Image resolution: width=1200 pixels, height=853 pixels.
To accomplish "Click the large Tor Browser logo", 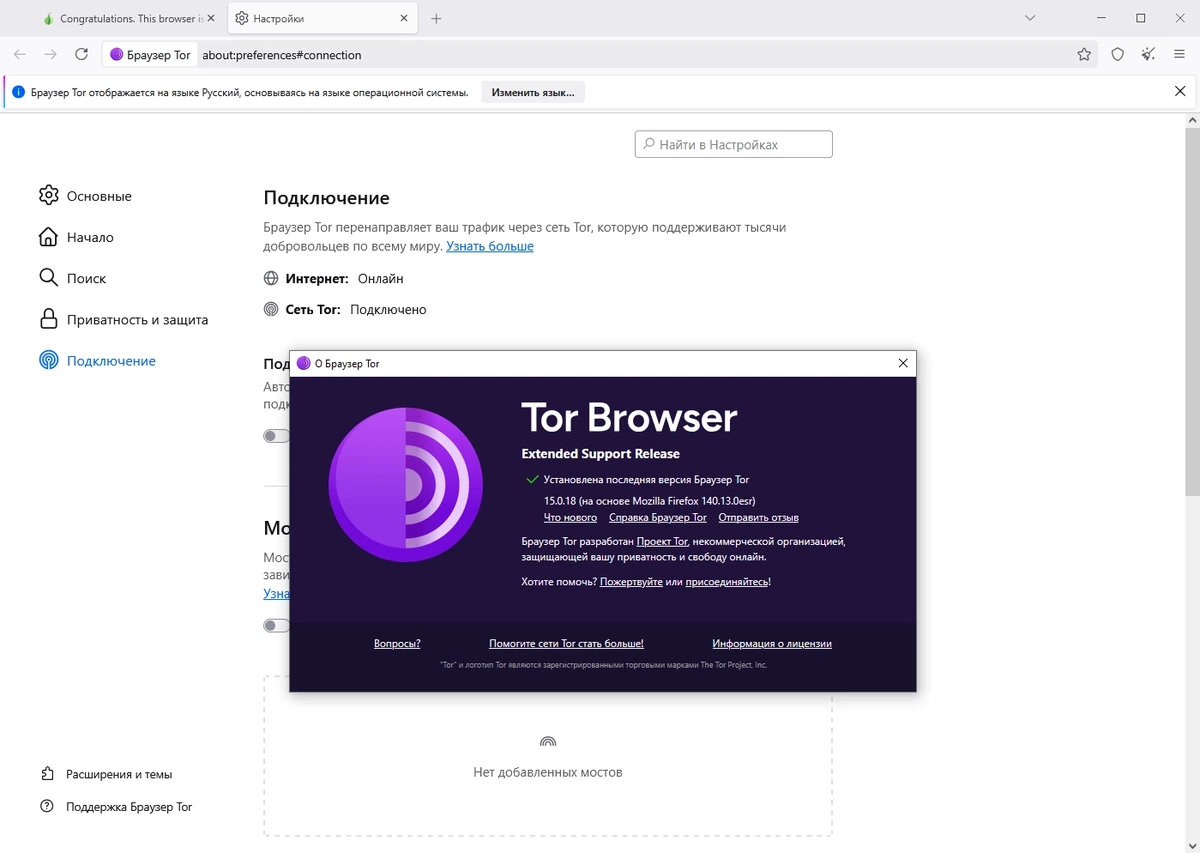I will (x=406, y=484).
